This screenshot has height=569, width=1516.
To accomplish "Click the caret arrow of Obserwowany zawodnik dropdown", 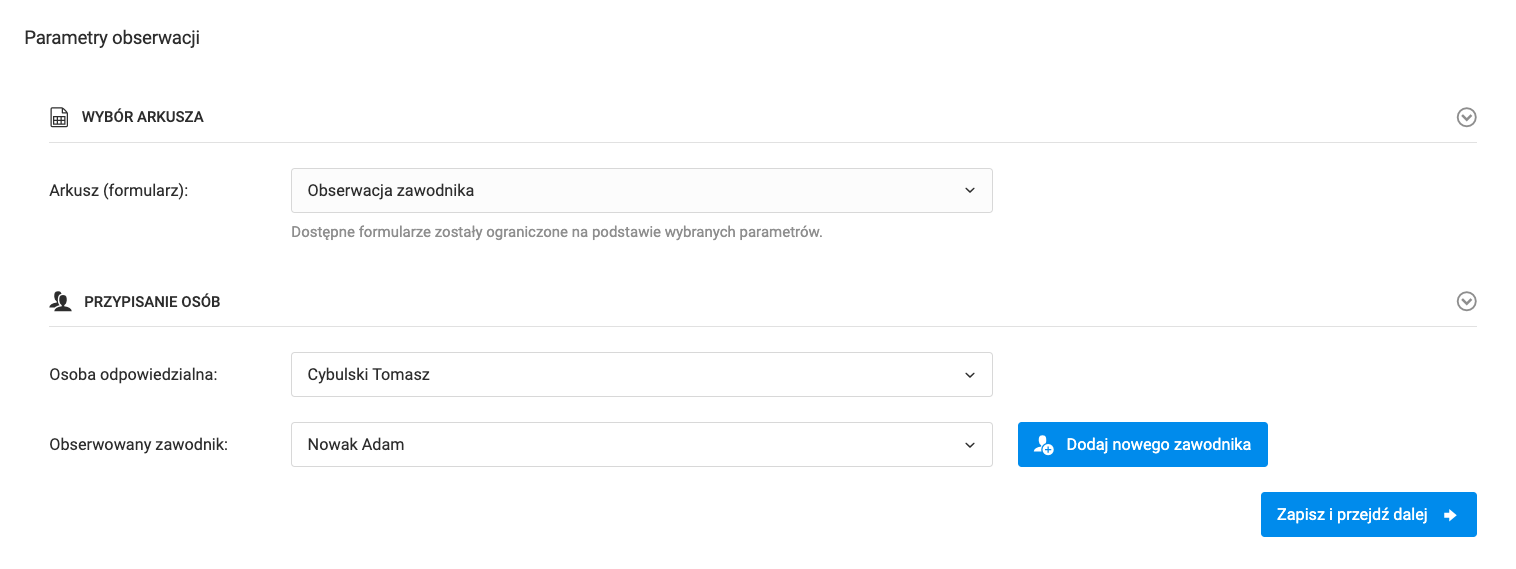I will pyautogui.click(x=969, y=445).
